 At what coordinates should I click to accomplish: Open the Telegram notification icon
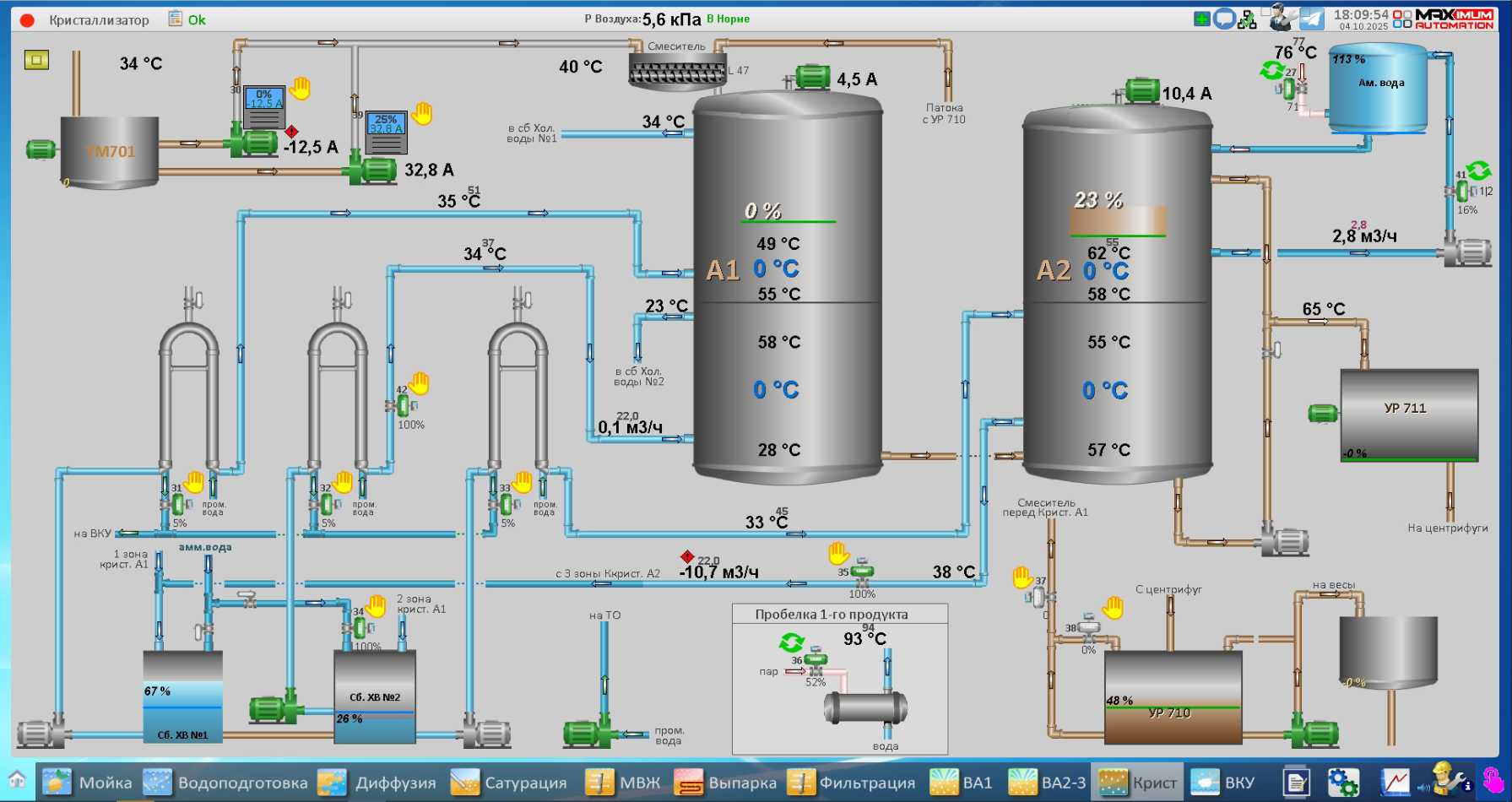pyautogui.click(x=1311, y=19)
